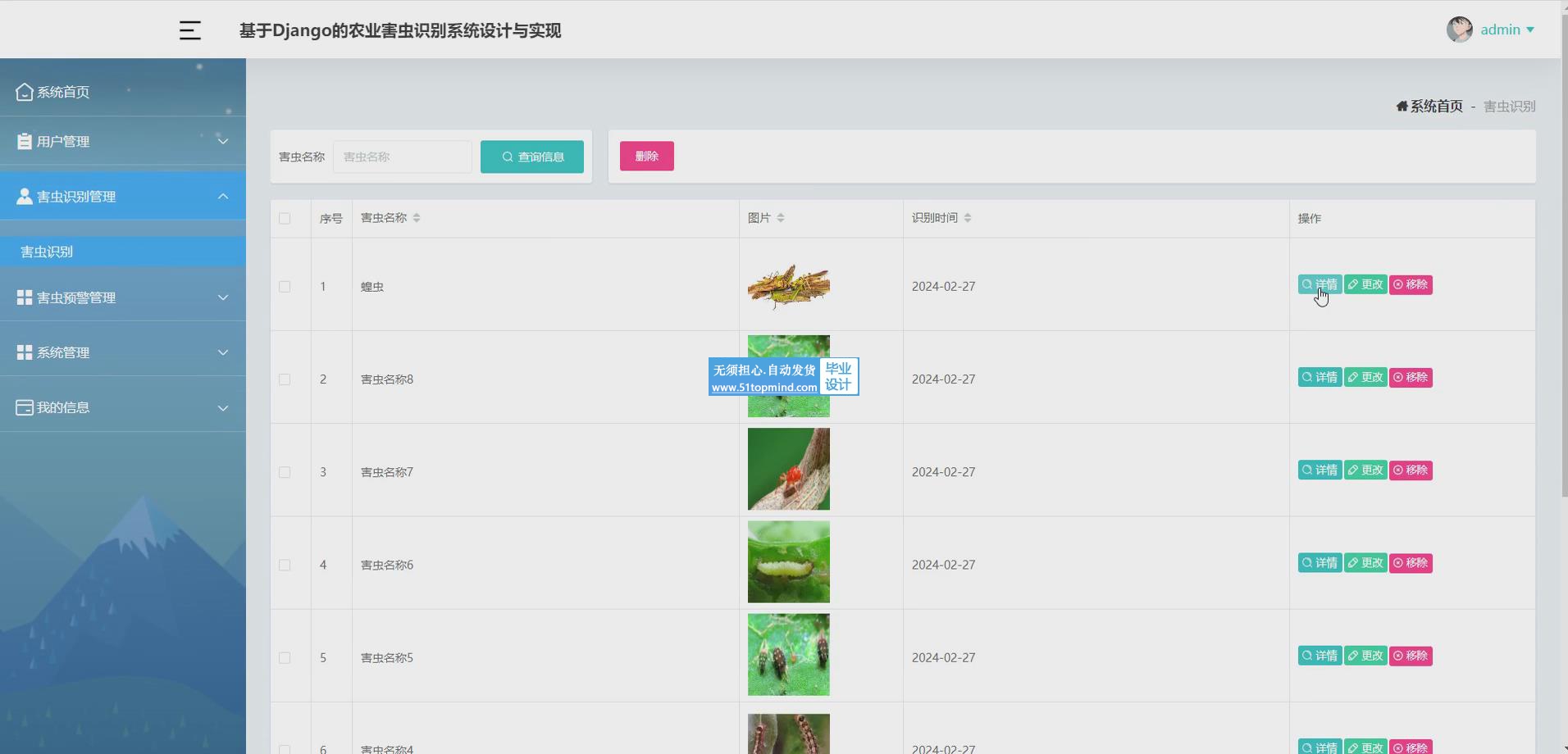This screenshot has width=1568, height=754.
Task: Click the grid icon beside 系统管理
Action: click(25, 352)
